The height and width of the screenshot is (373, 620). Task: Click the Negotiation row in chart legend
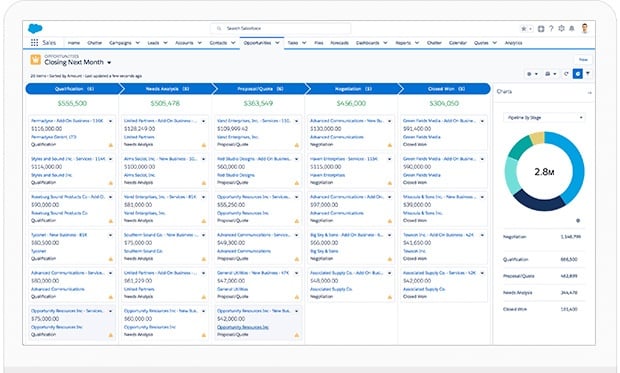click(542, 237)
